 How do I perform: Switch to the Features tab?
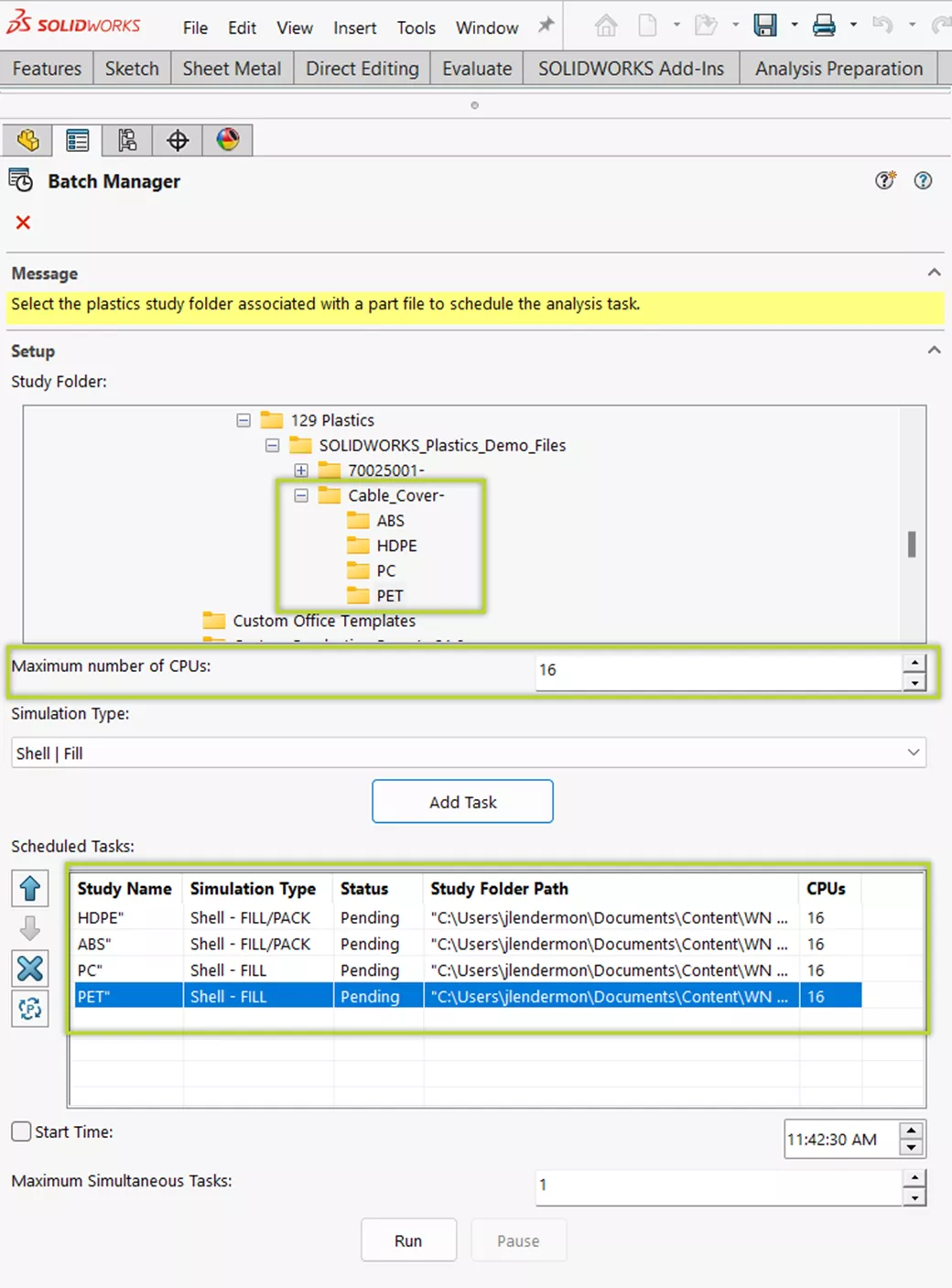pos(47,69)
